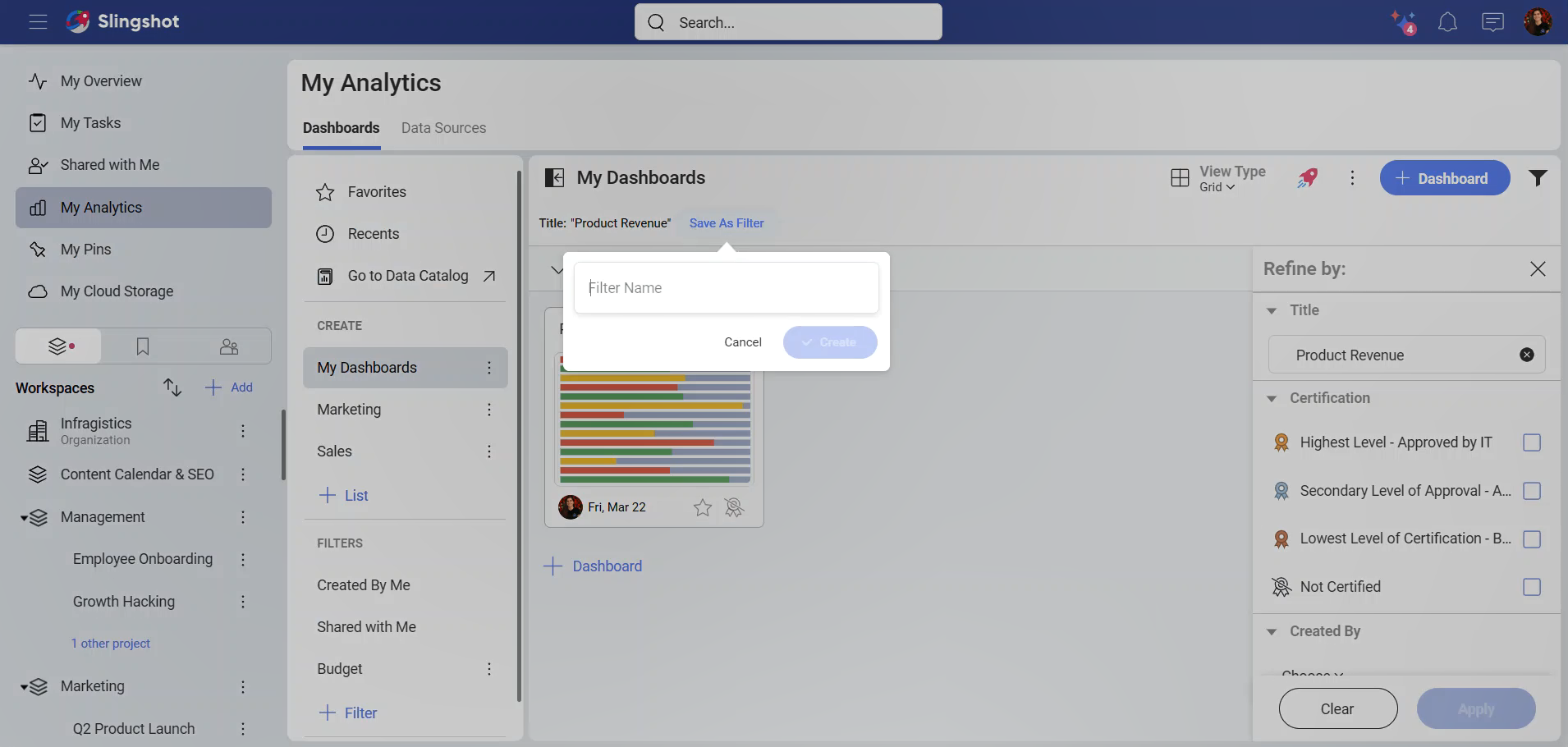Clear the Product Revenue title filter

[1527, 355]
